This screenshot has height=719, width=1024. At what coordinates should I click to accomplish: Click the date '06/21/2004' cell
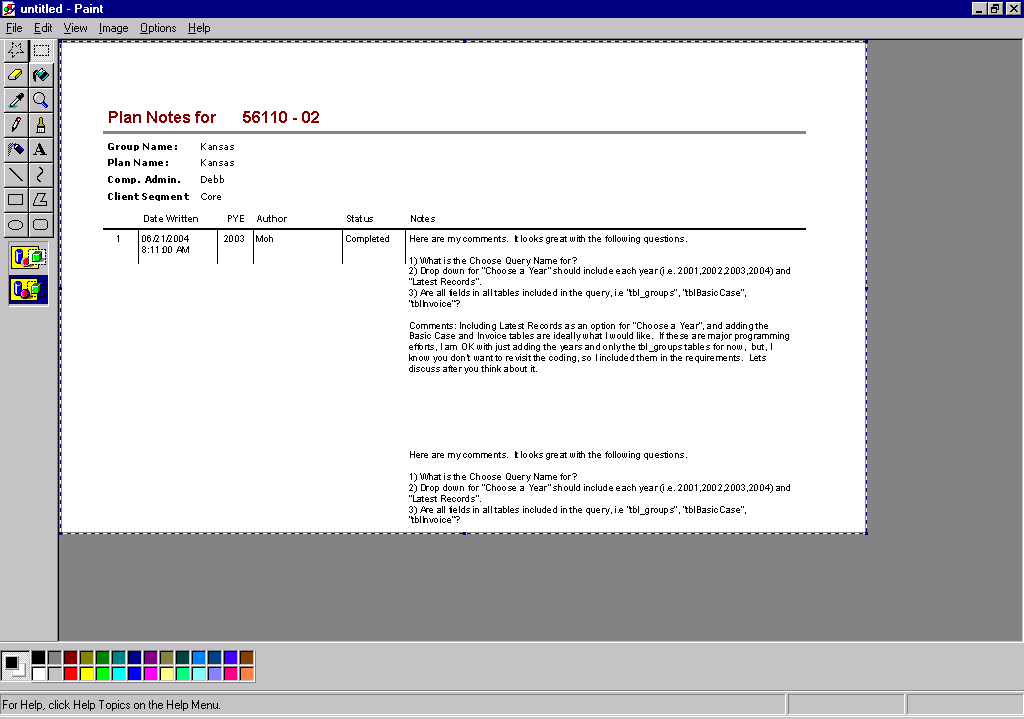(165, 239)
